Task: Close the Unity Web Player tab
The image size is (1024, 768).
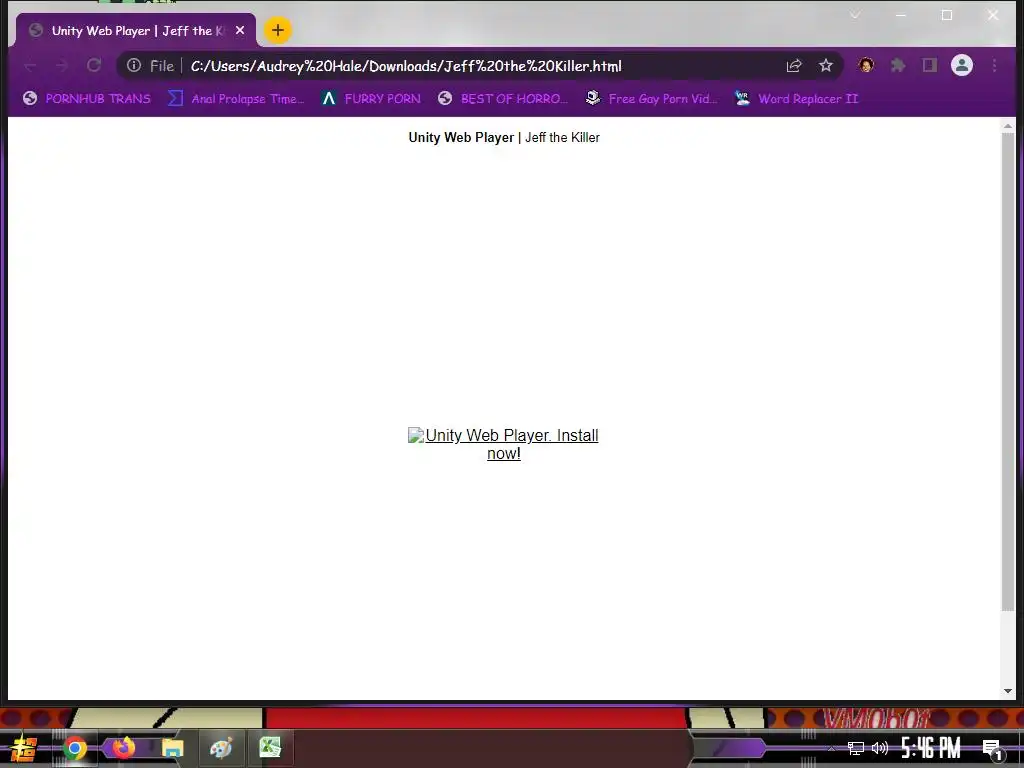Action: (x=240, y=30)
